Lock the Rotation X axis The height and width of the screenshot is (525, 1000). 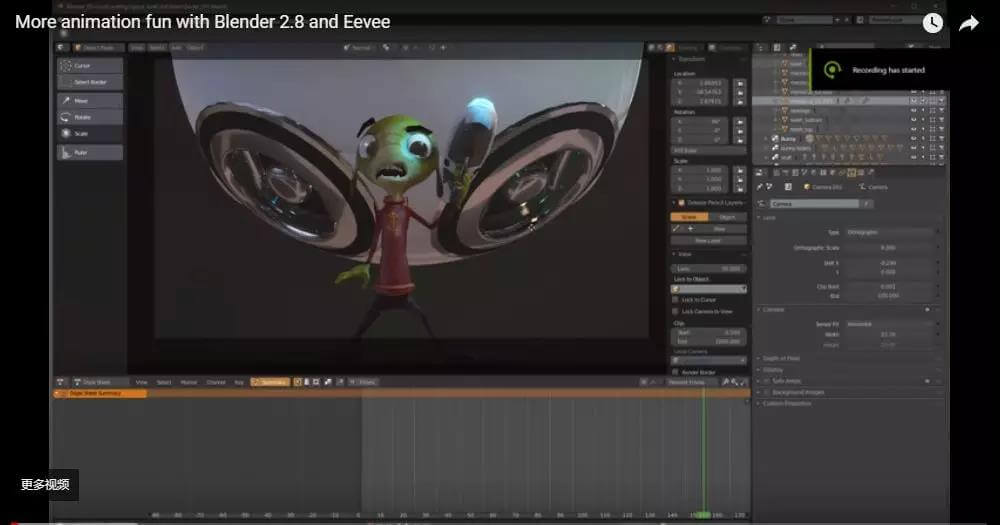[x=740, y=122]
